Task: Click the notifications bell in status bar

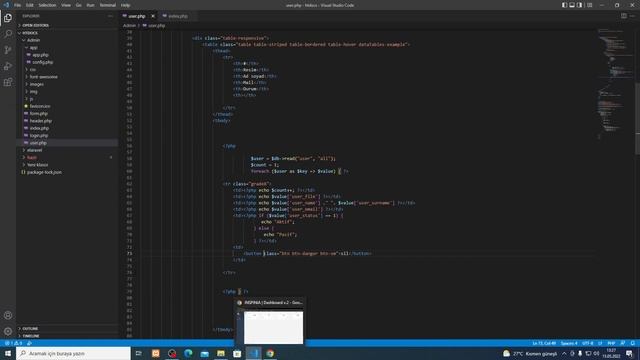Action: click(x=632, y=343)
